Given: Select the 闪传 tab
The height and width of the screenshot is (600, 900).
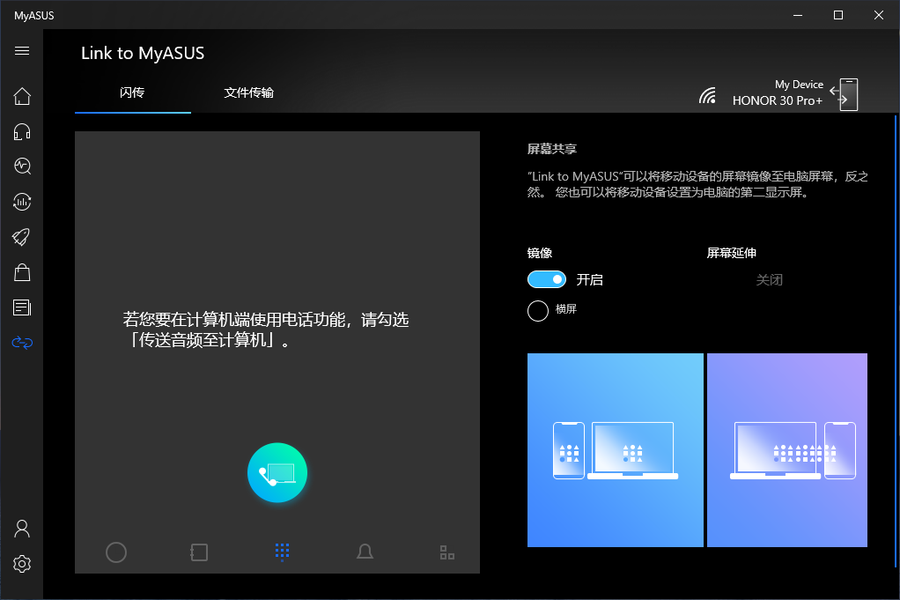Looking at the screenshot, I should [132, 92].
